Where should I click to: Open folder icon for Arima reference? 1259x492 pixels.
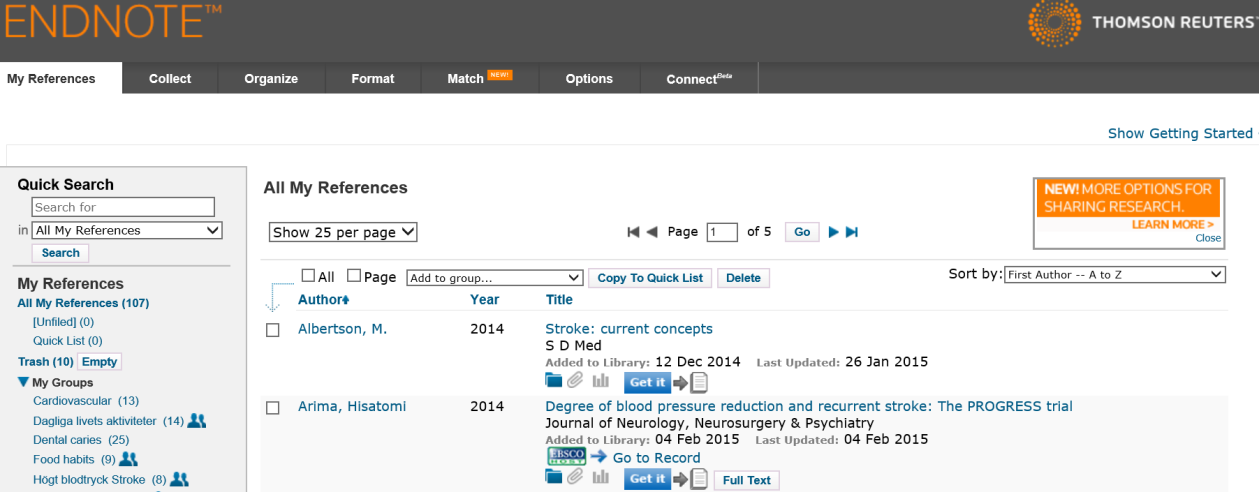[x=553, y=477]
